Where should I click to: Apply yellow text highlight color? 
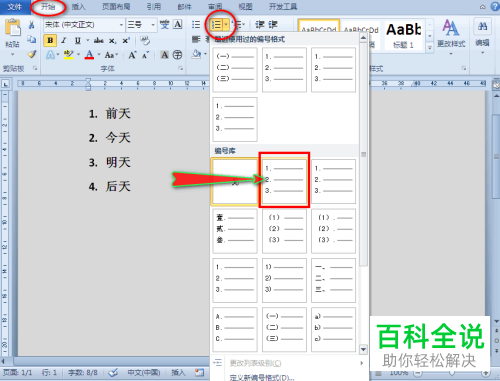(69, 55)
